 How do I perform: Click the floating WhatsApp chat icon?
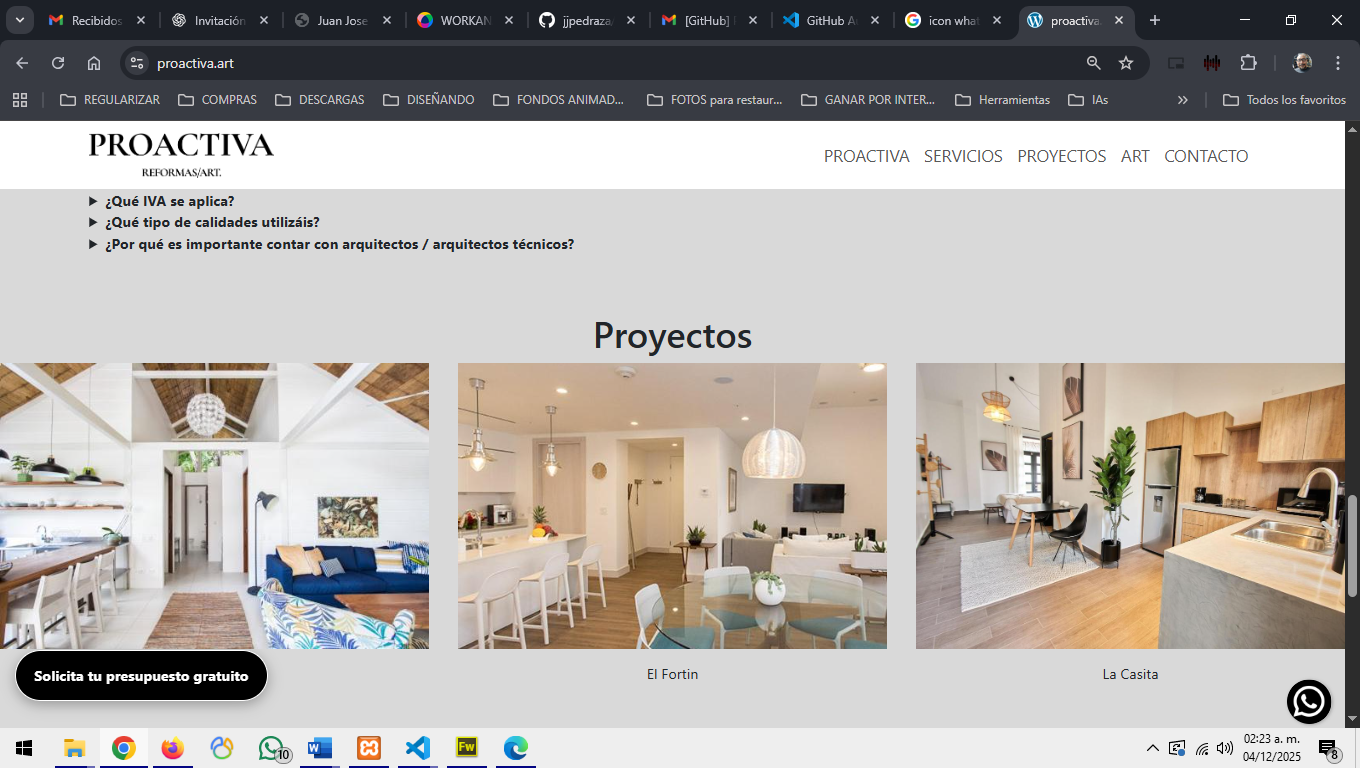[1309, 702]
